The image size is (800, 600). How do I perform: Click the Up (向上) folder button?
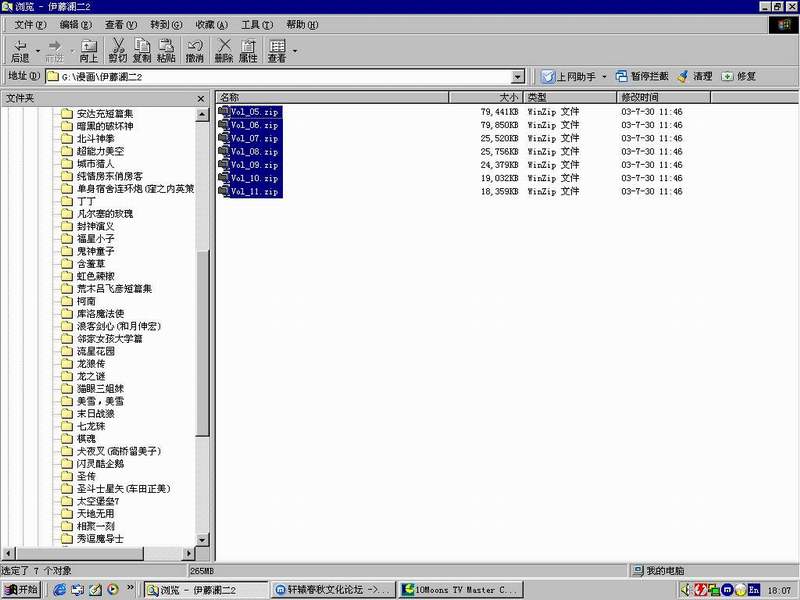(x=88, y=51)
